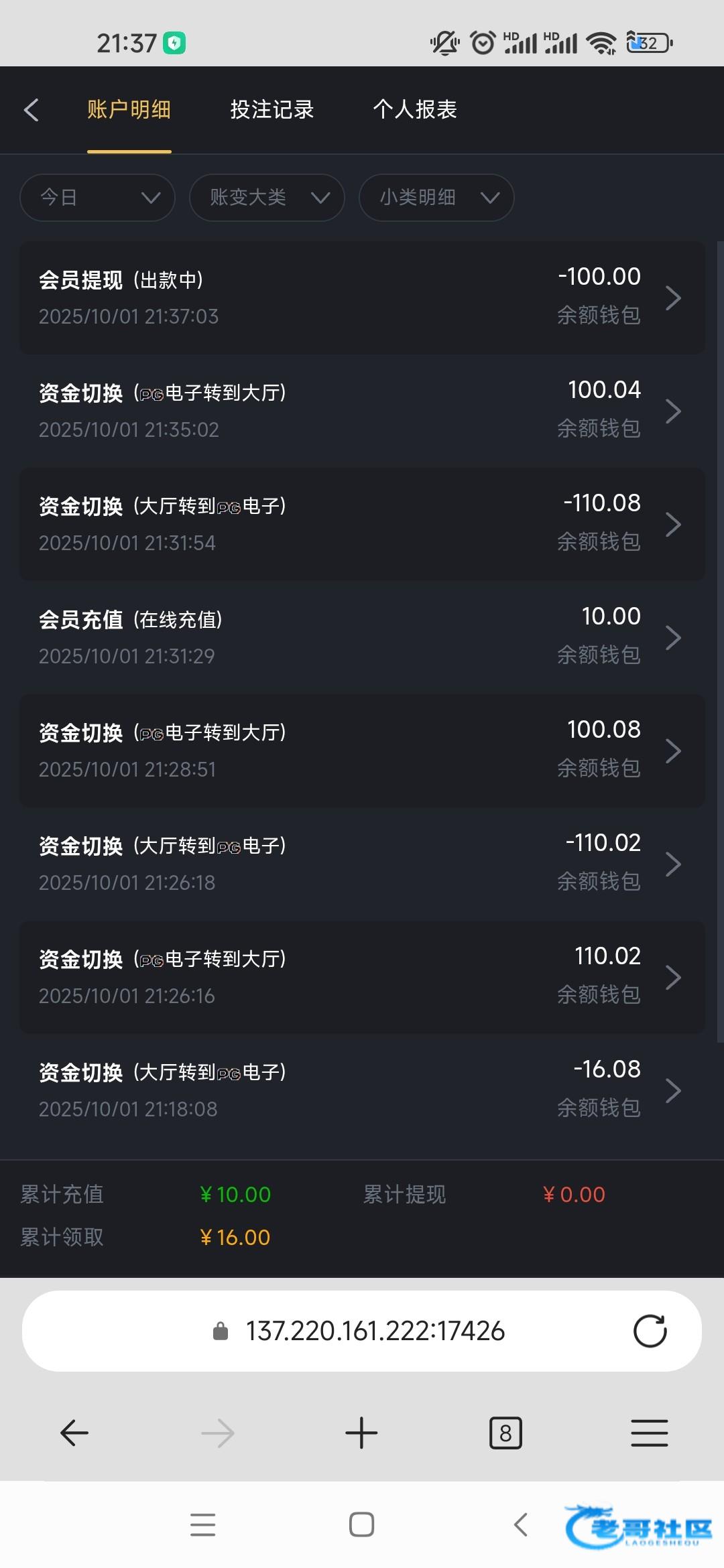
Task: Tap the back arrow in the app header
Action: (32, 110)
